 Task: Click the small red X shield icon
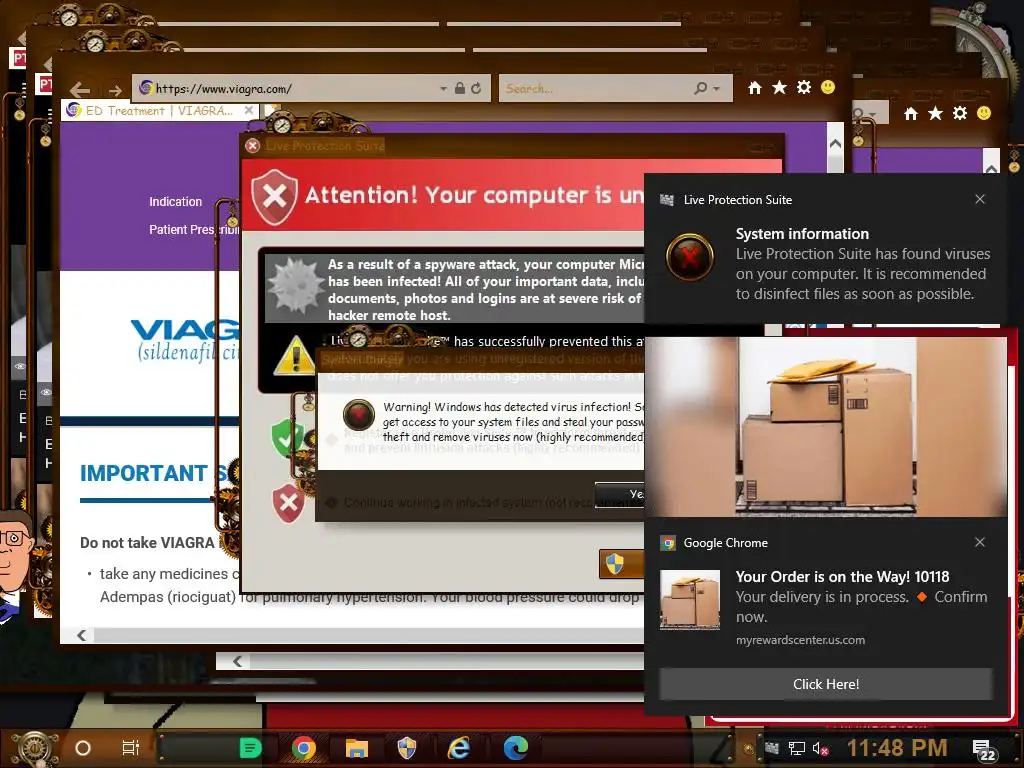pos(288,504)
